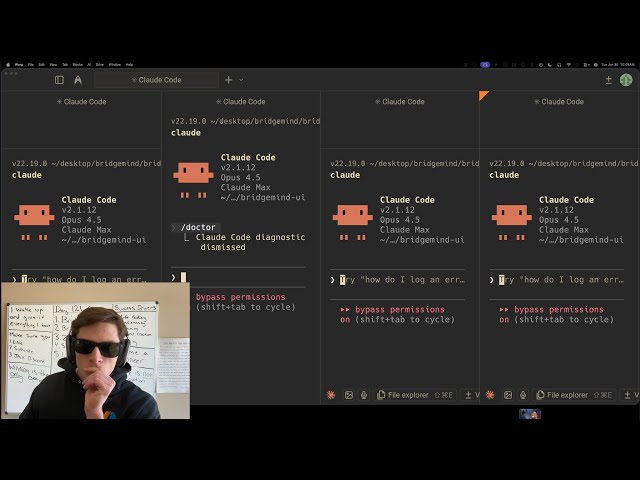640x480 pixels.
Task: Open the Apple menu
Action: click(8, 64)
